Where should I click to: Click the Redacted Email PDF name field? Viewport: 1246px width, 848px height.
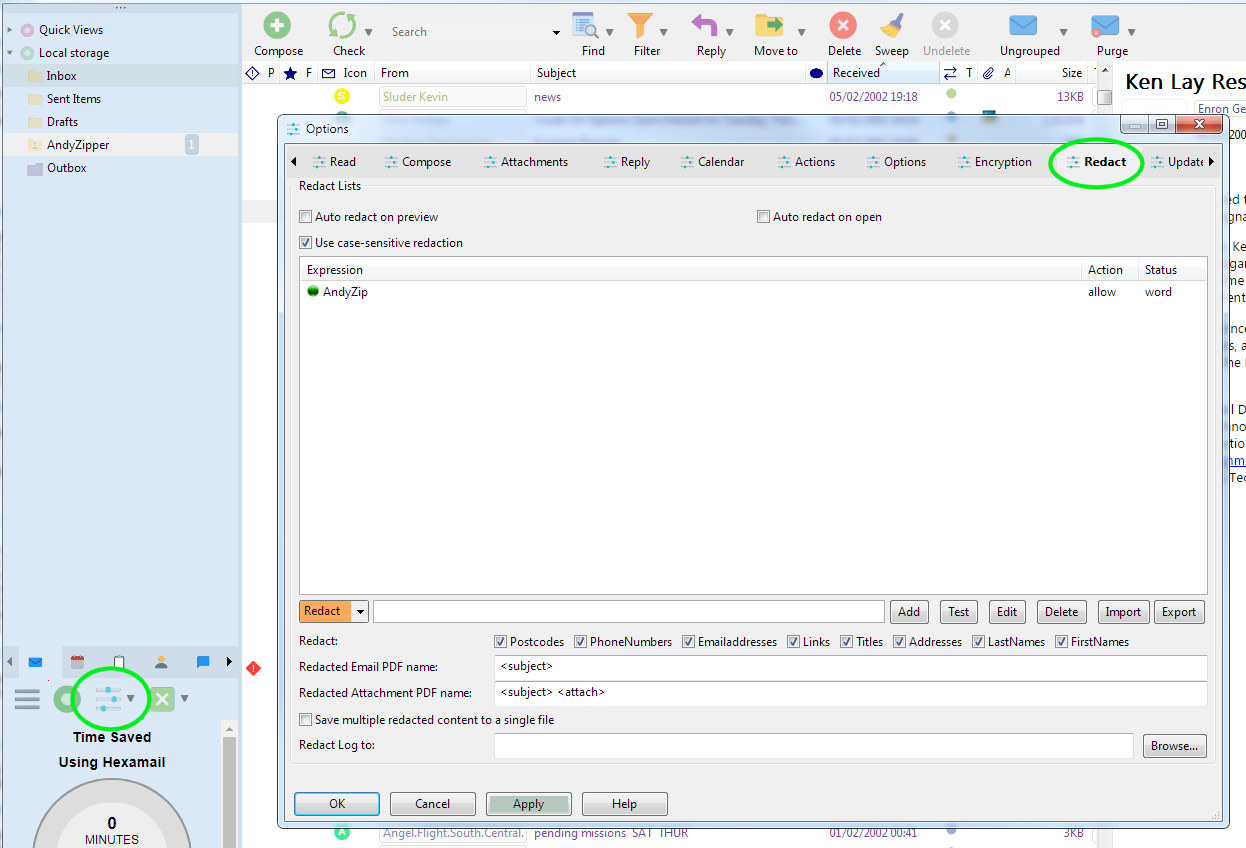pos(850,667)
